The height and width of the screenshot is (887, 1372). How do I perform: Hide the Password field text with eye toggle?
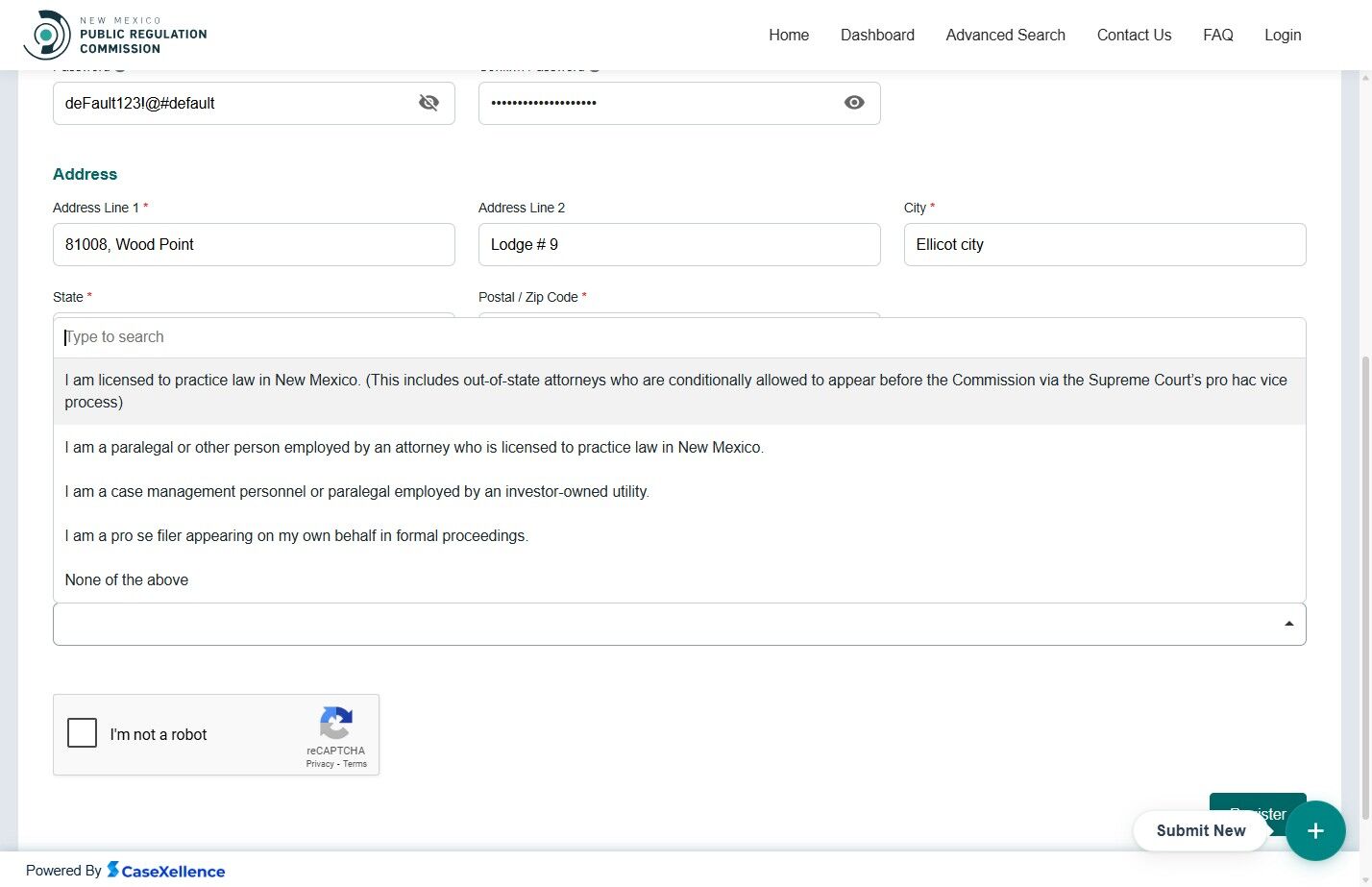point(429,102)
